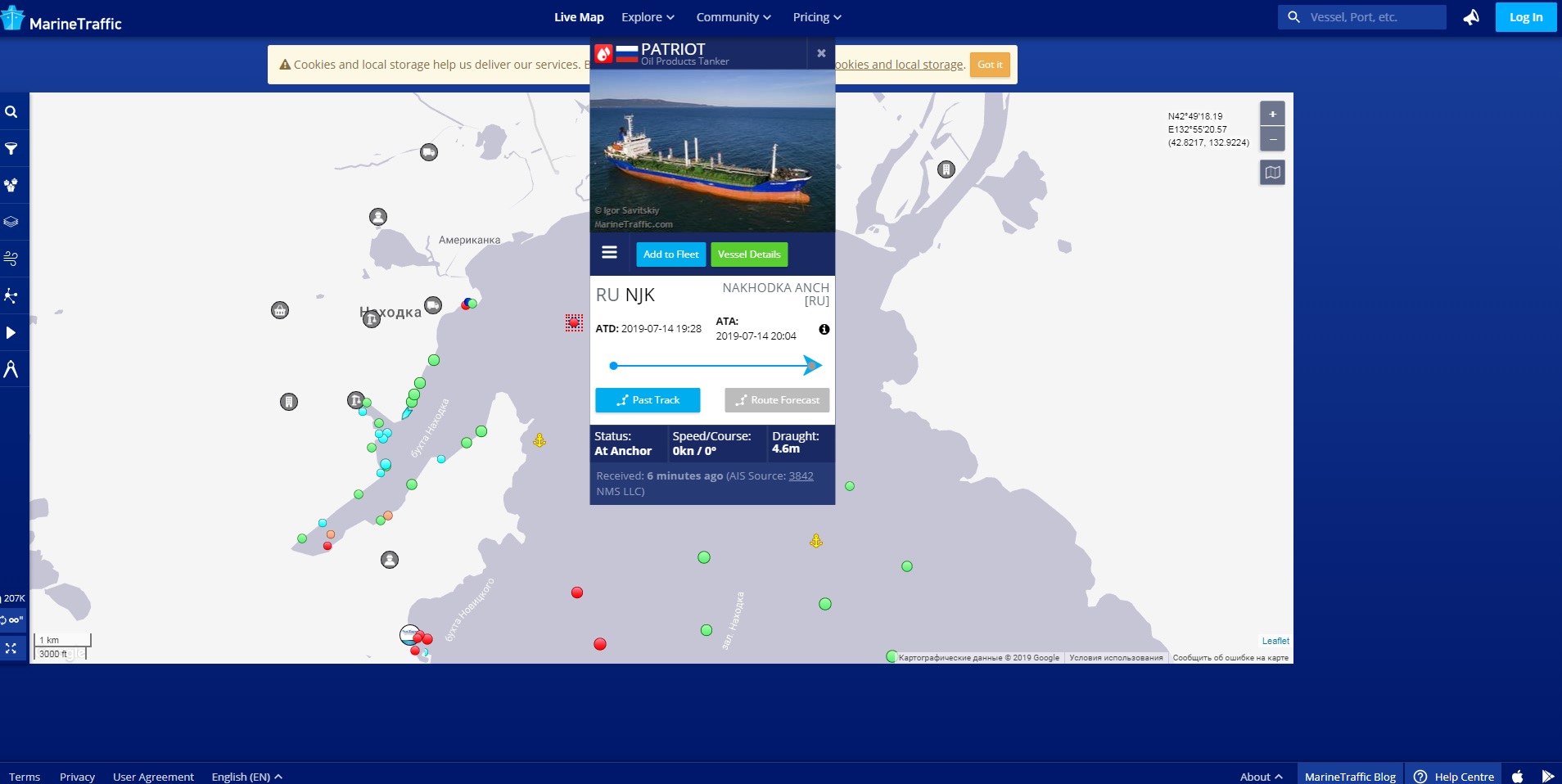Open the vessel filters funnel icon
The image size is (1562, 784).
11,149
